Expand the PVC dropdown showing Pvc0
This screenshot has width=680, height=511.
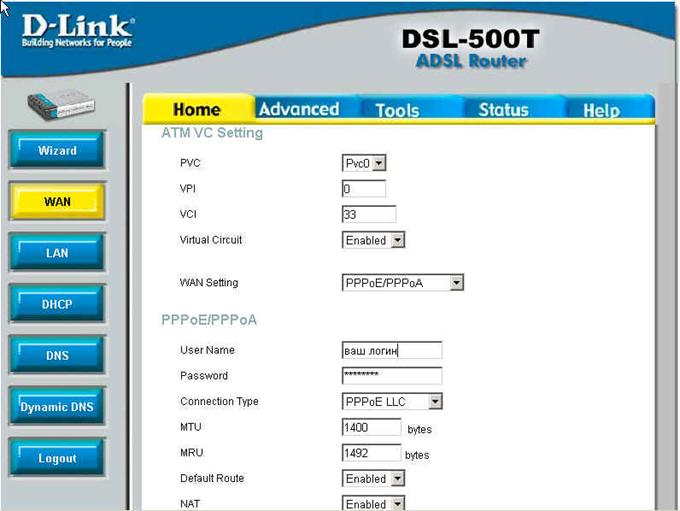pyautogui.click(x=364, y=163)
